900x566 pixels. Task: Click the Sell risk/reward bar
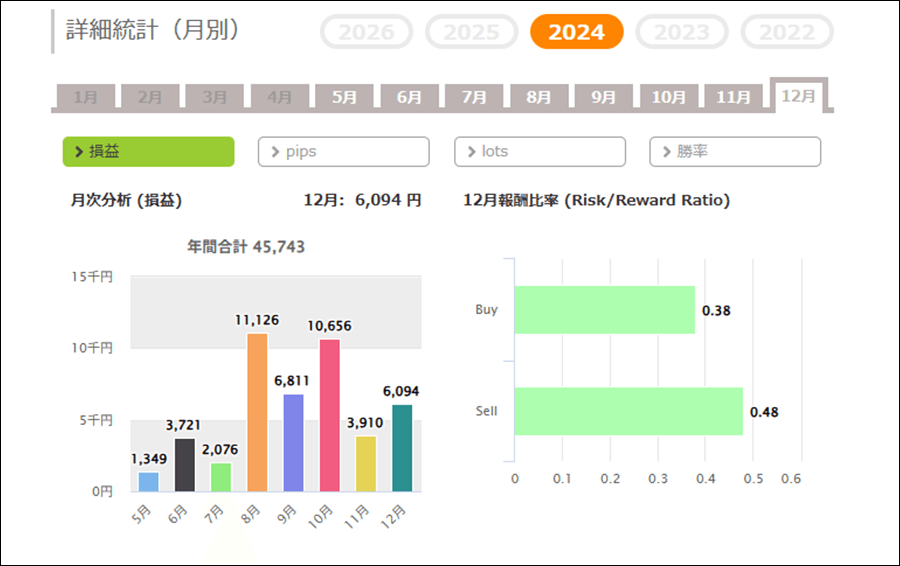(x=628, y=411)
